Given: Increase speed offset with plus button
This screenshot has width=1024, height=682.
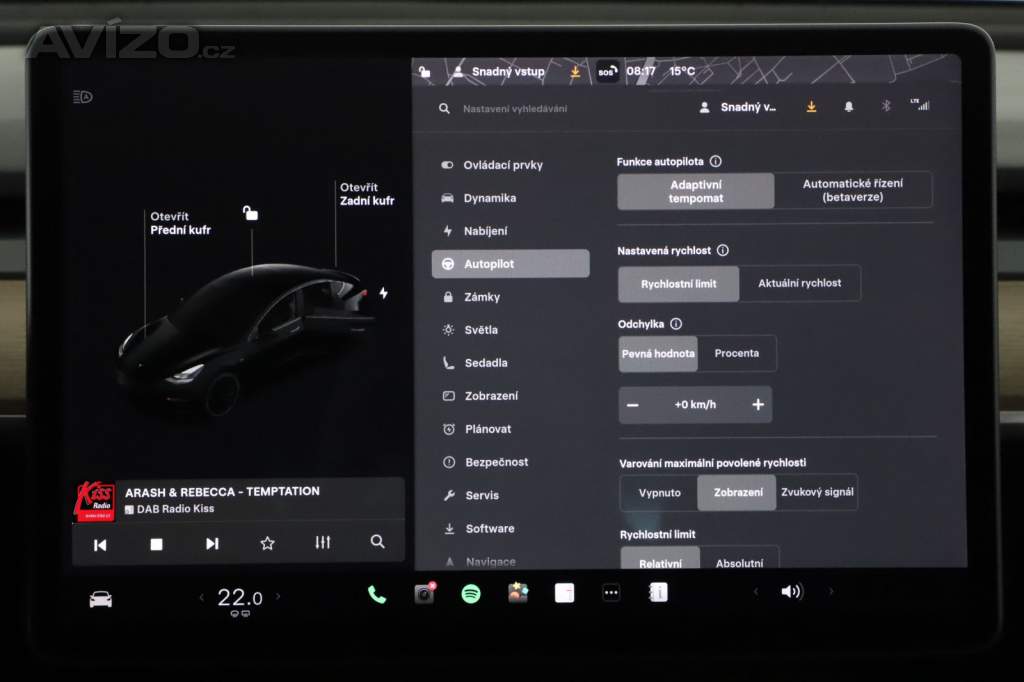Looking at the screenshot, I should (x=757, y=405).
